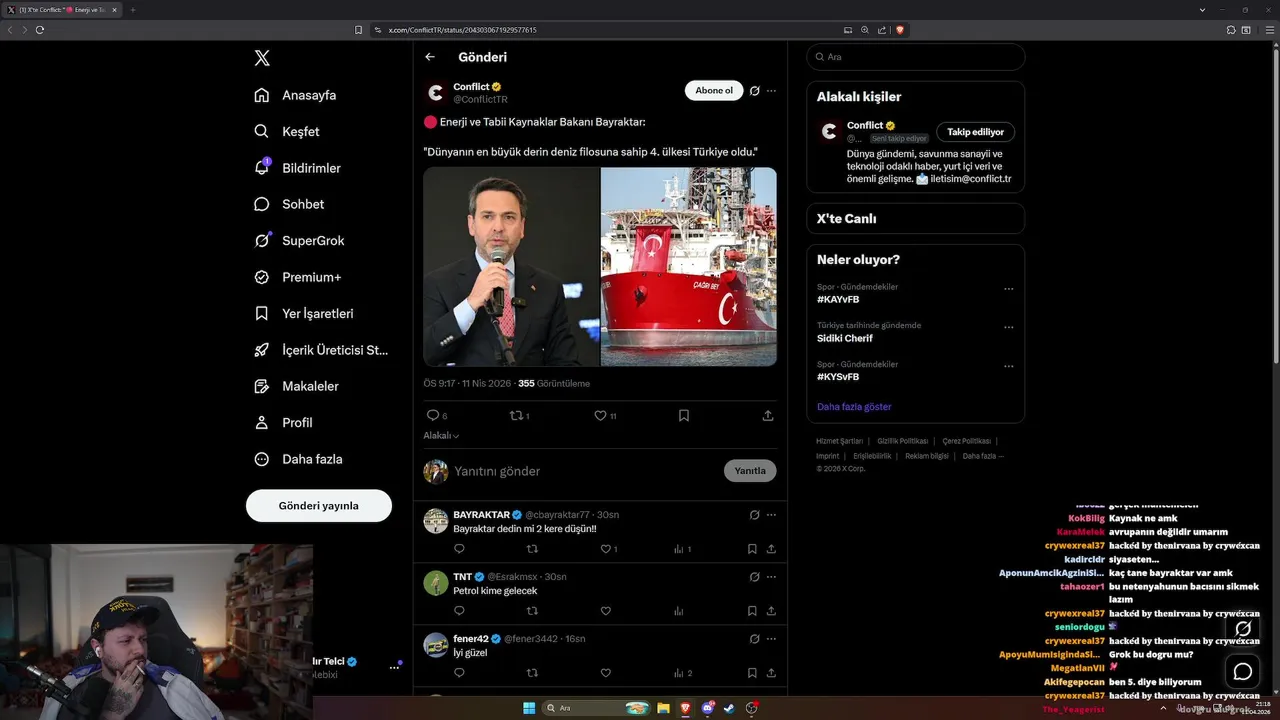Open the Windows Start menu
This screenshot has height=720, width=1280.
[x=529, y=708]
